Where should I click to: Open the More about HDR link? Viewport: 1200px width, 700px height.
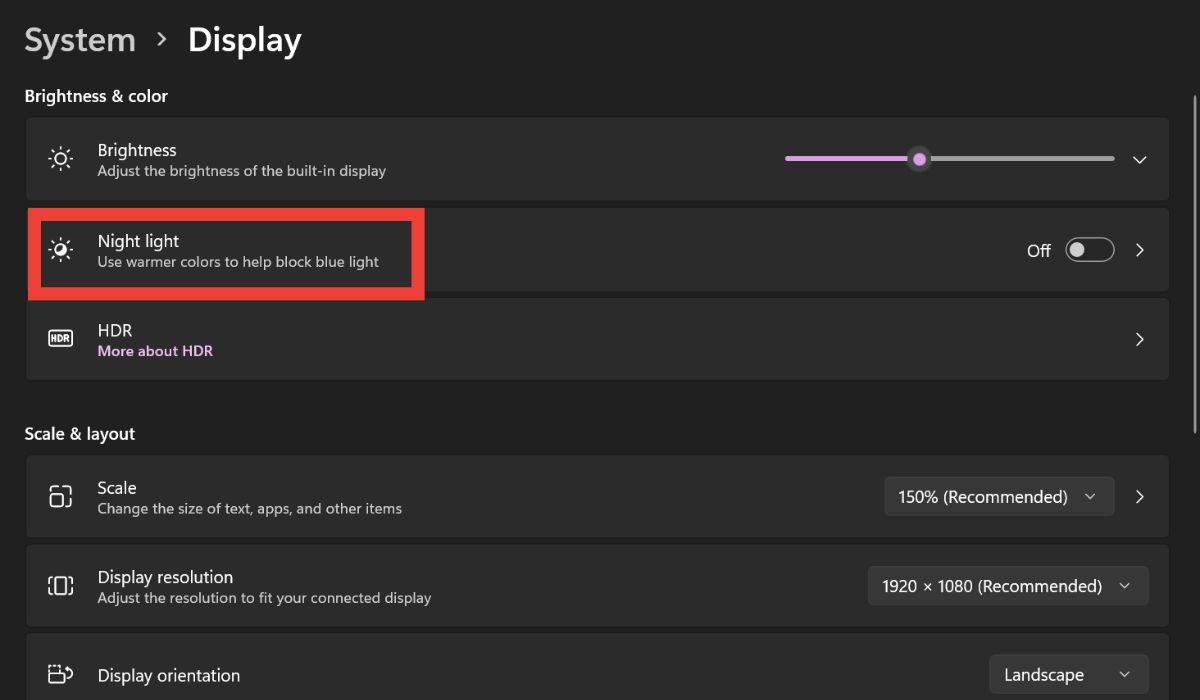(x=155, y=350)
